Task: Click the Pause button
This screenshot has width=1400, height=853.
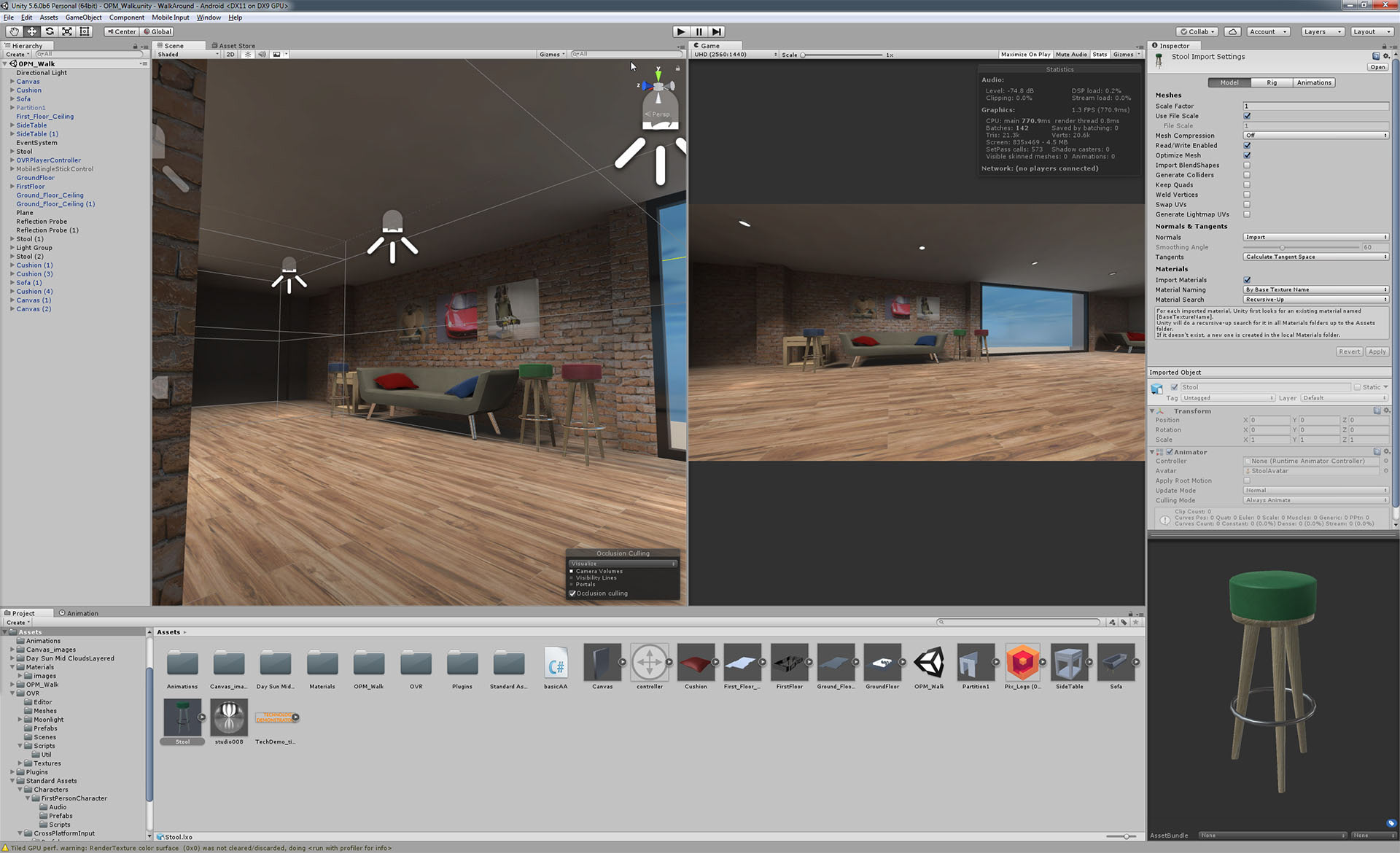Action: click(x=699, y=31)
